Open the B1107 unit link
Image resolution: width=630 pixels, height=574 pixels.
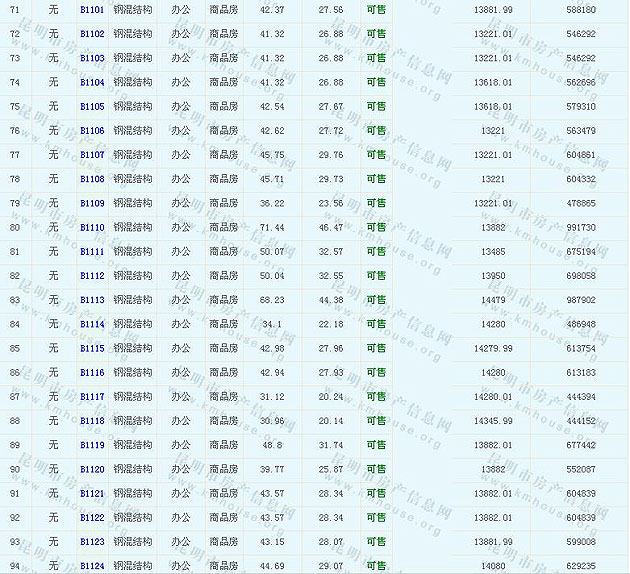[x=92, y=155]
